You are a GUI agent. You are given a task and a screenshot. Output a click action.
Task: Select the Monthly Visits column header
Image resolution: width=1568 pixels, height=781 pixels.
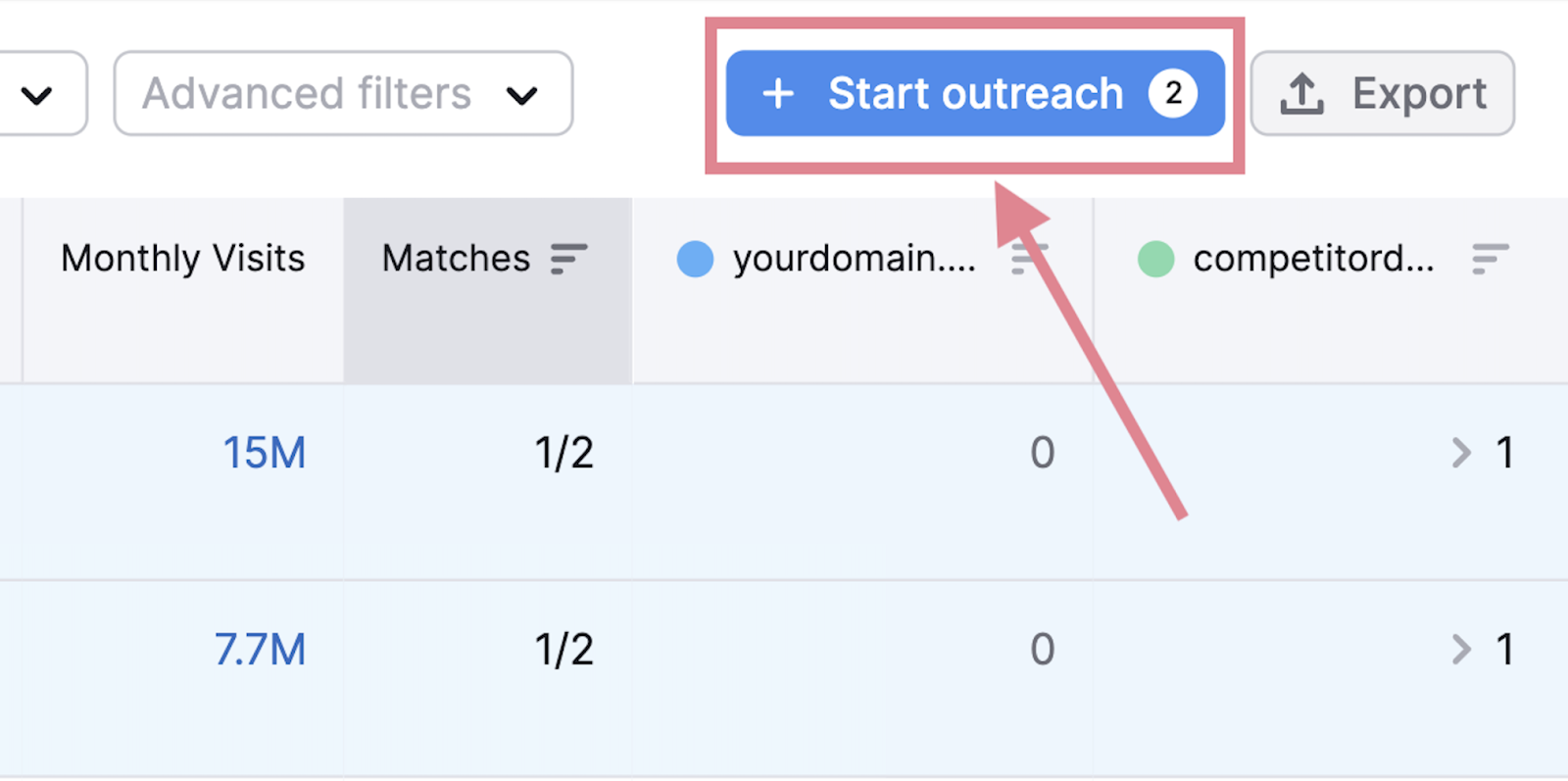click(x=182, y=259)
